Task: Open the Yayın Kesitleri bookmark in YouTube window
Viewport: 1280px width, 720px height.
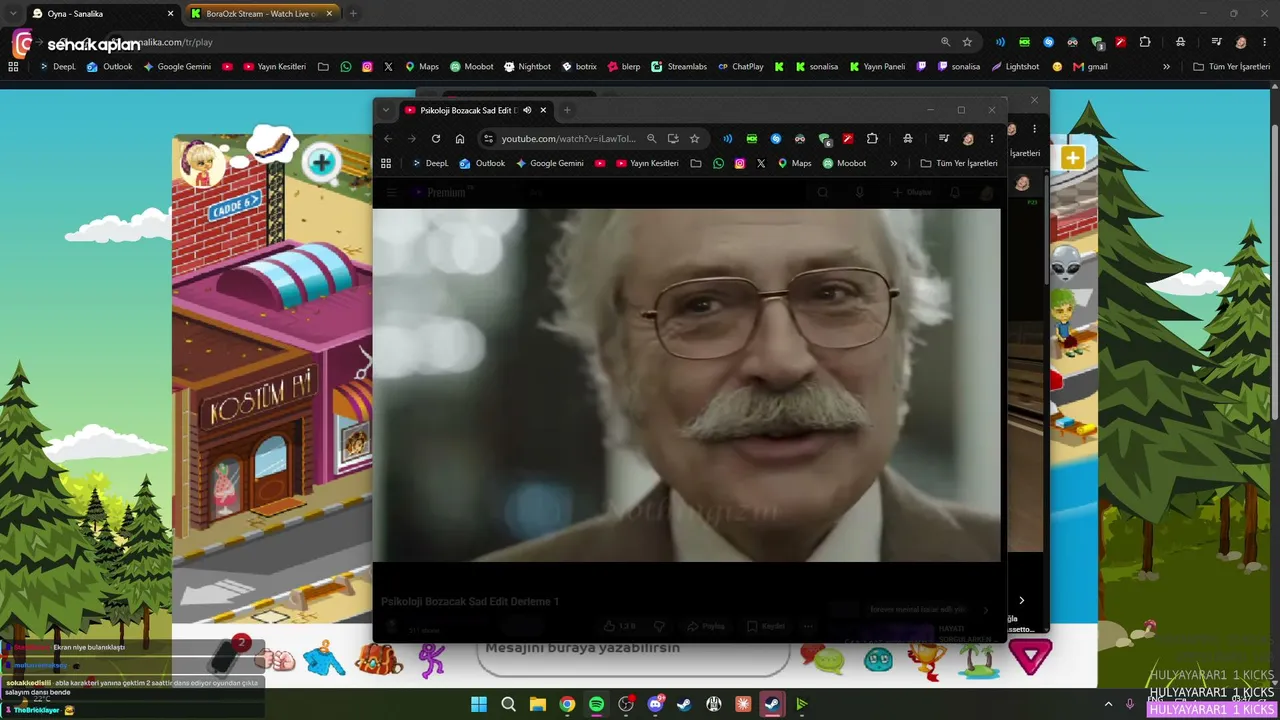Action: (x=647, y=163)
